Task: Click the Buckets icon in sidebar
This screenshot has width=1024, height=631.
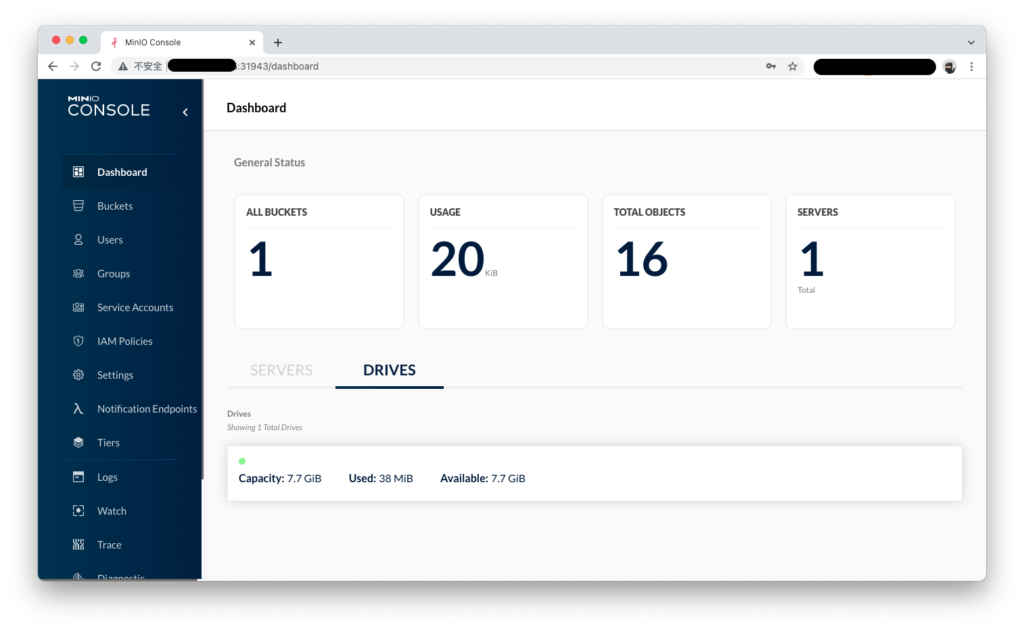Action: (x=78, y=206)
